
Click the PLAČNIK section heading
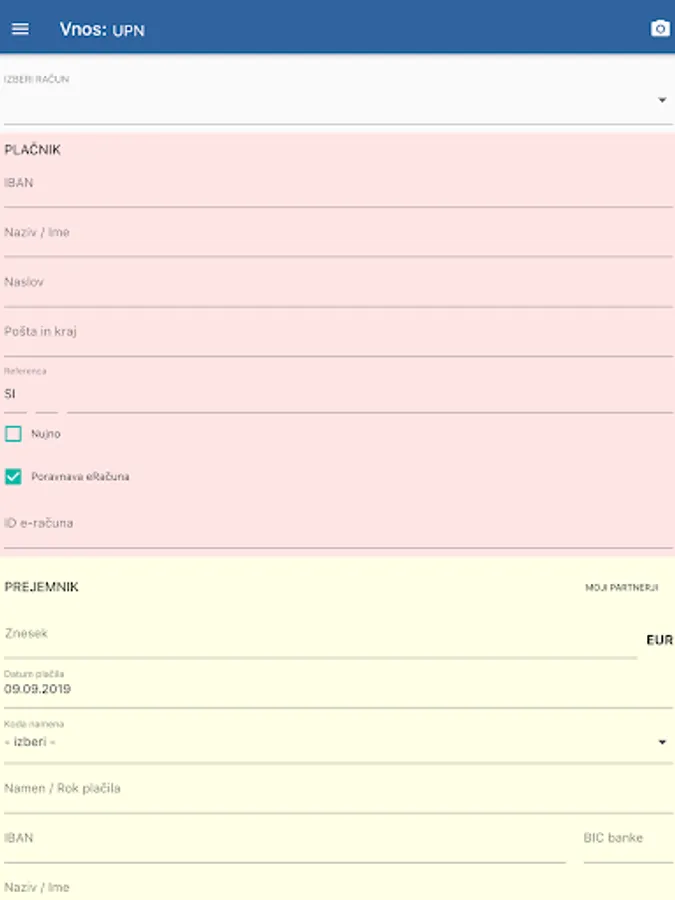coord(32,150)
